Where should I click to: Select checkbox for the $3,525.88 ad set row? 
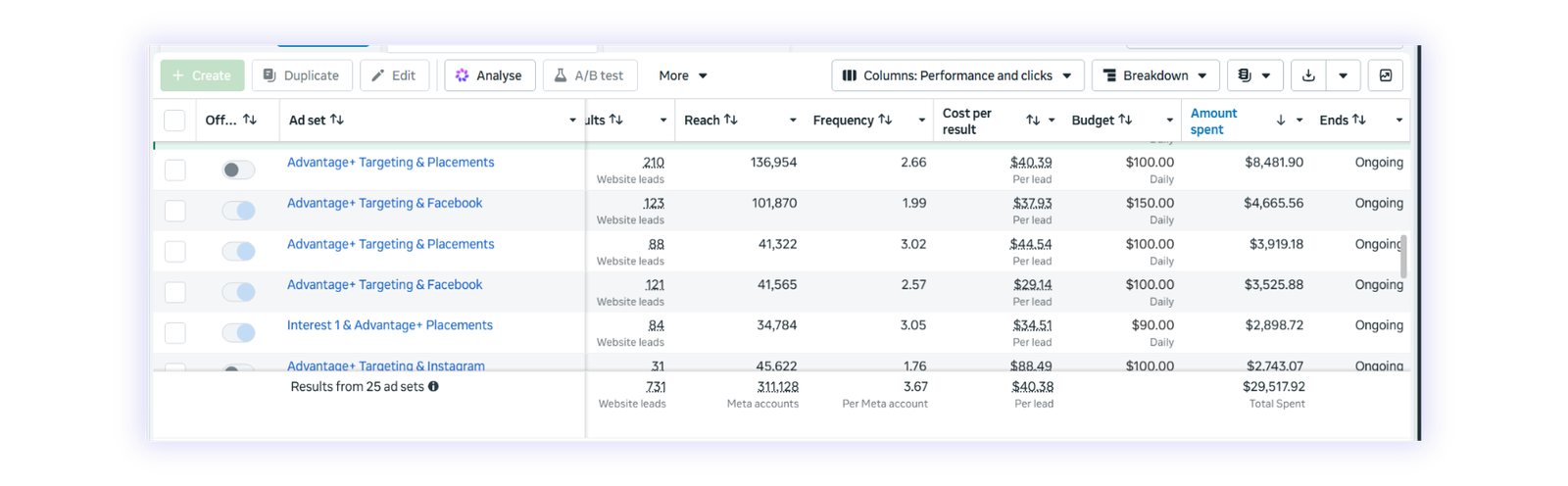(174, 292)
